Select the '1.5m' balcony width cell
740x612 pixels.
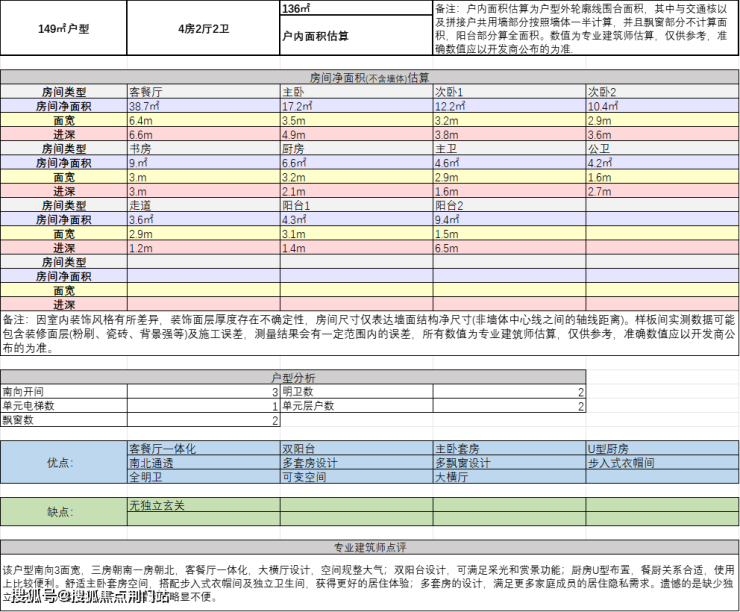point(510,233)
